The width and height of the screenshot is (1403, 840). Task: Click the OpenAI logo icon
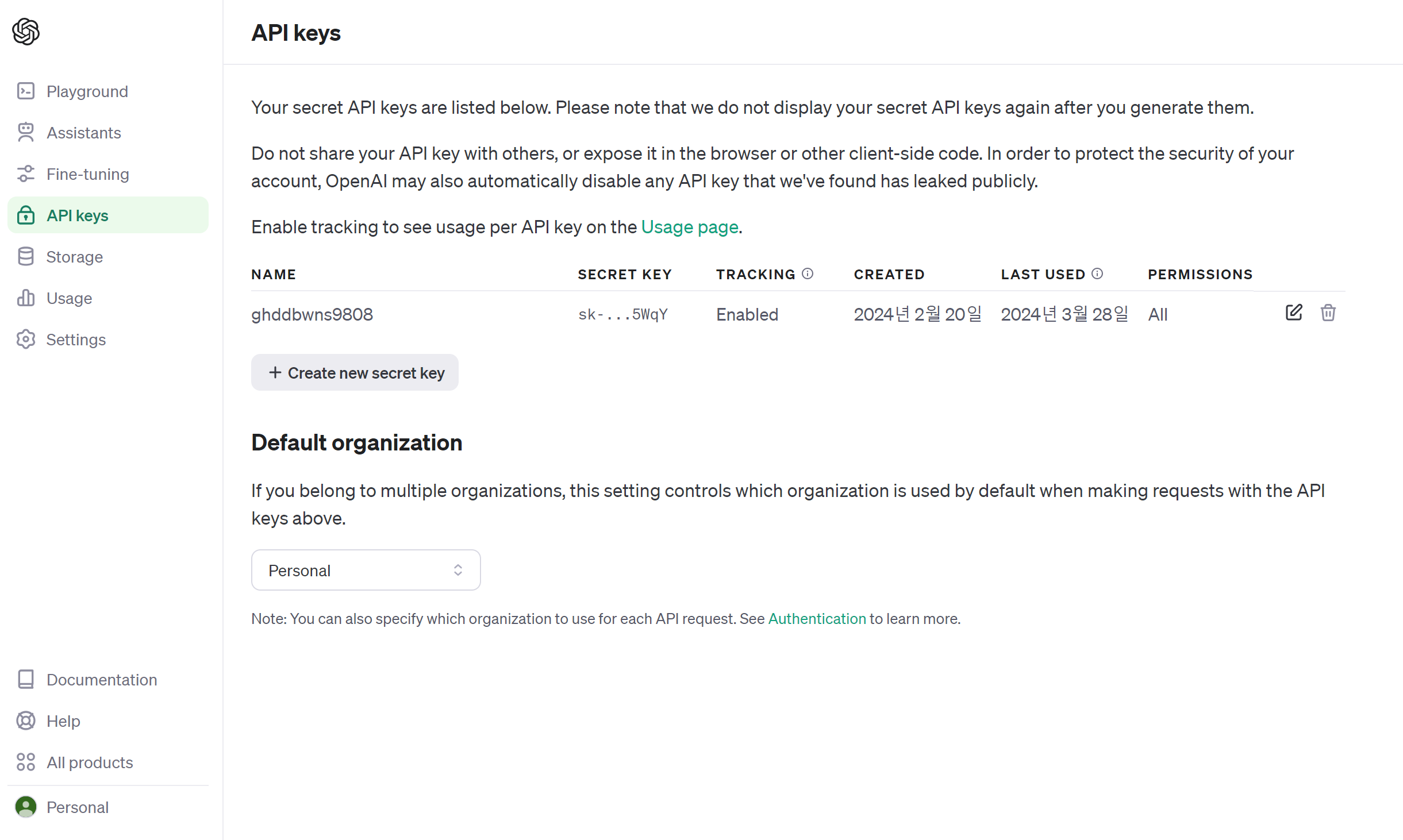click(x=26, y=32)
